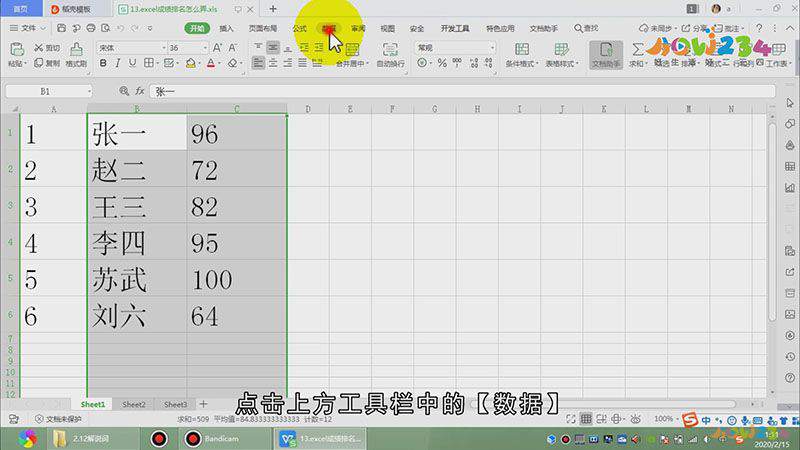Viewport: 800px width, 450px height.
Task: Increase font size with A+ icon
Action: 217,47
